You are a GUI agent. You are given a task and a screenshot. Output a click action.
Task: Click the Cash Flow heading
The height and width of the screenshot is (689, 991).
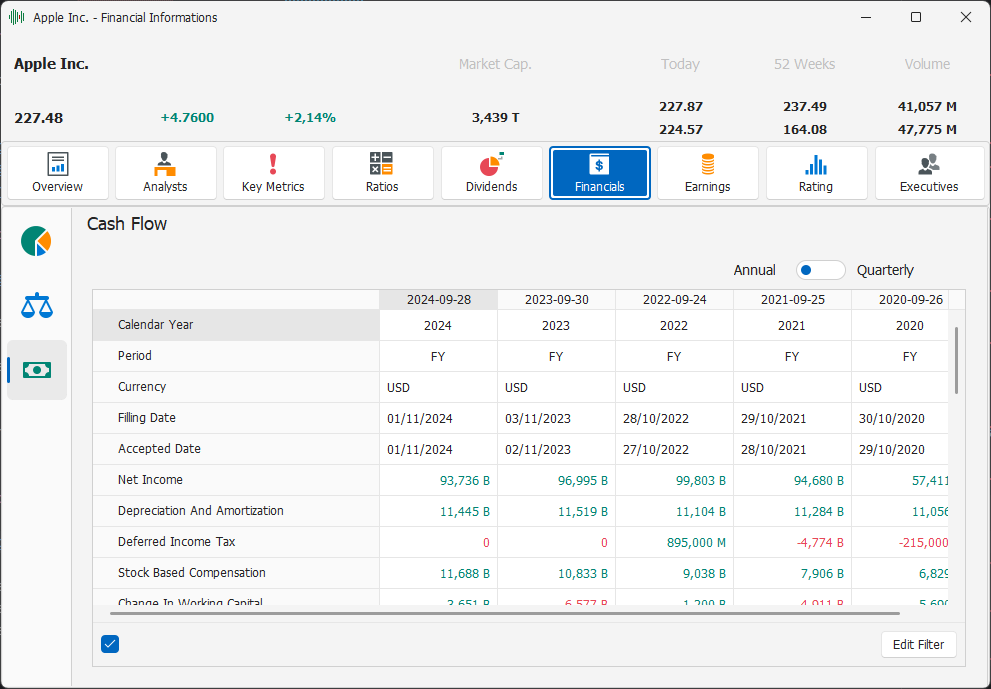[x=127, y=224]
